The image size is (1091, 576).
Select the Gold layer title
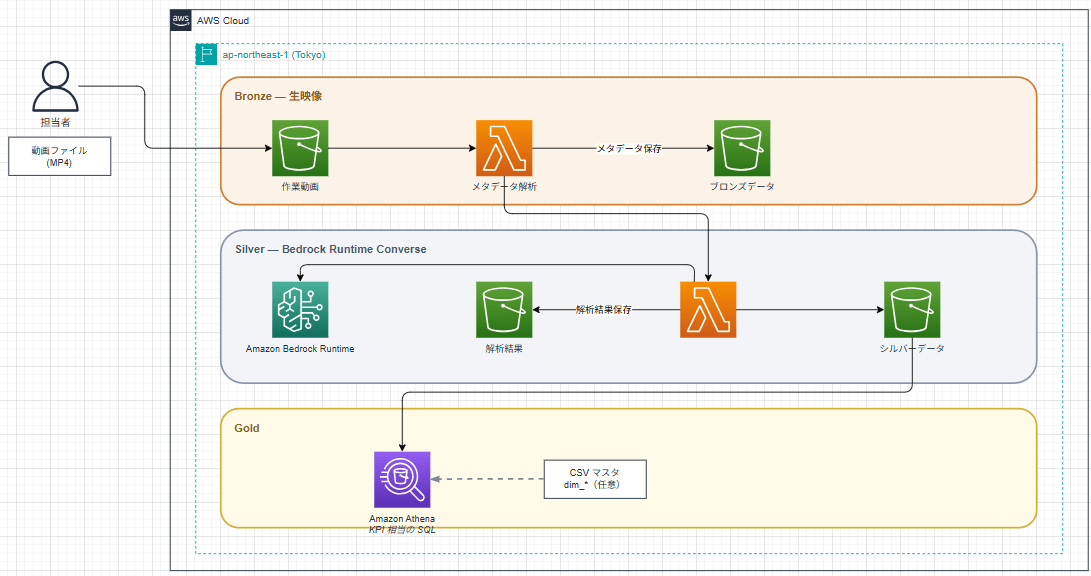point(247,428)
